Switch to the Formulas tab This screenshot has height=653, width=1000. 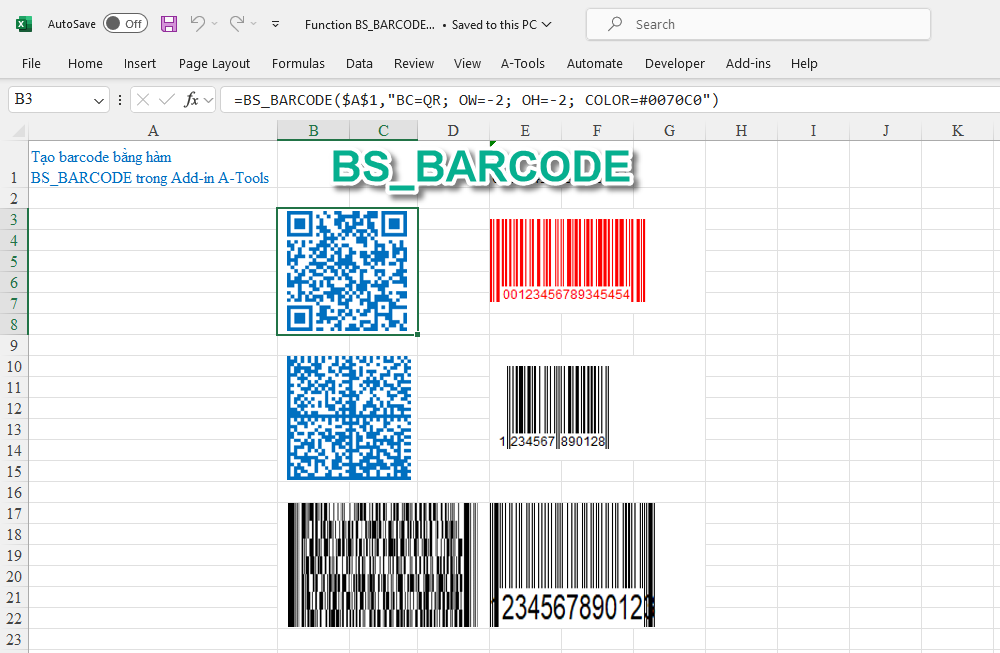(298, 63)
